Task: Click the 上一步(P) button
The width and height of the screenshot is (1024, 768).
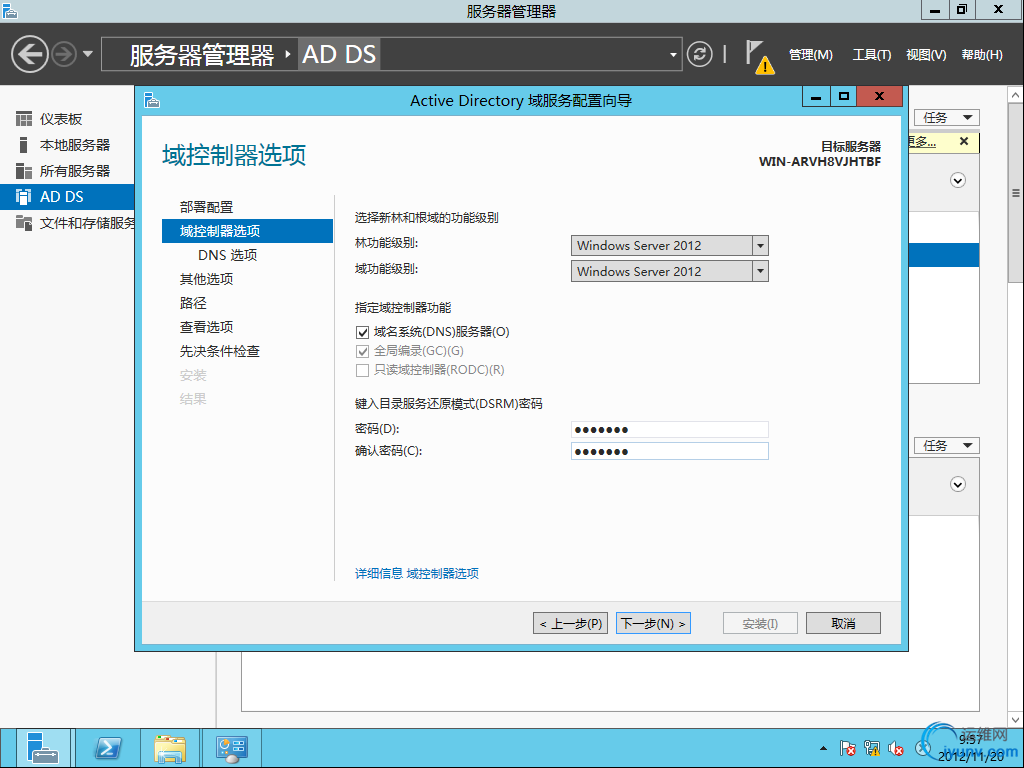Action: (x=571, y=624)
